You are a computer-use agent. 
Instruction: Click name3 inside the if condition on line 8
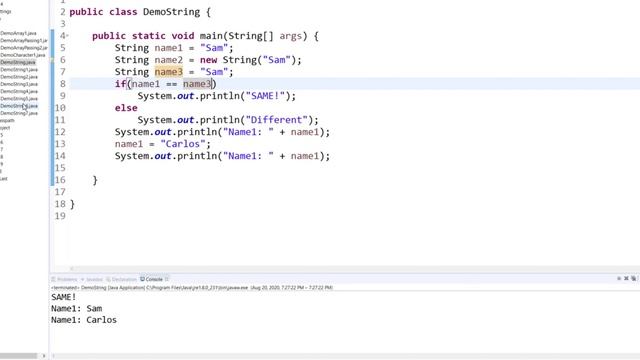(197, 84)
